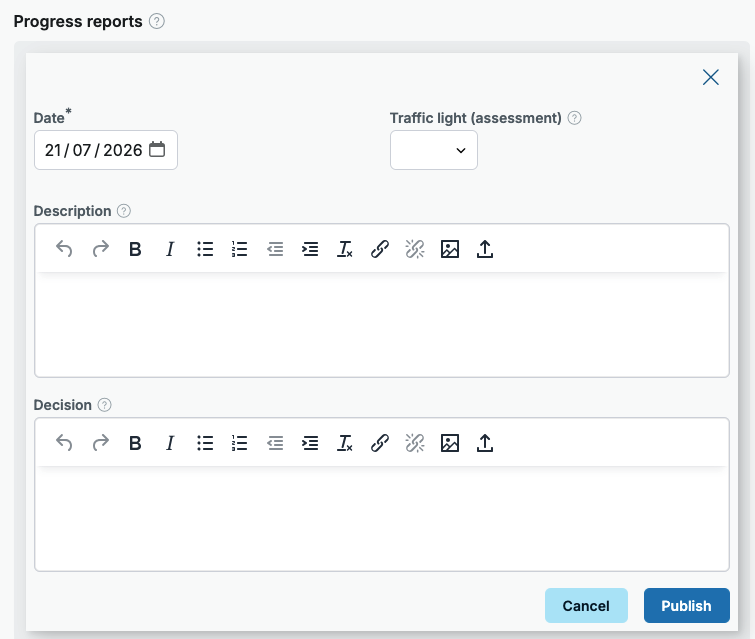Toggle Italic in the Description editor
Image resolution: width=755 pixels, height=639 pixels.
[170, 249]
